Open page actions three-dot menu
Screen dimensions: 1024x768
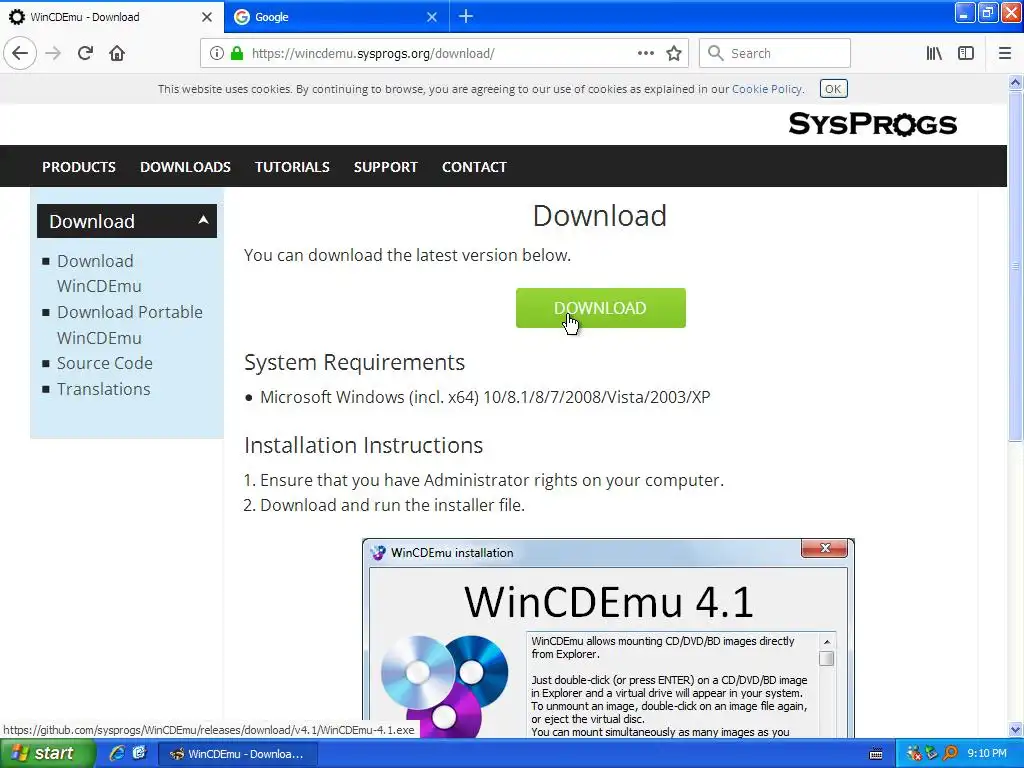tap(646, 53)
